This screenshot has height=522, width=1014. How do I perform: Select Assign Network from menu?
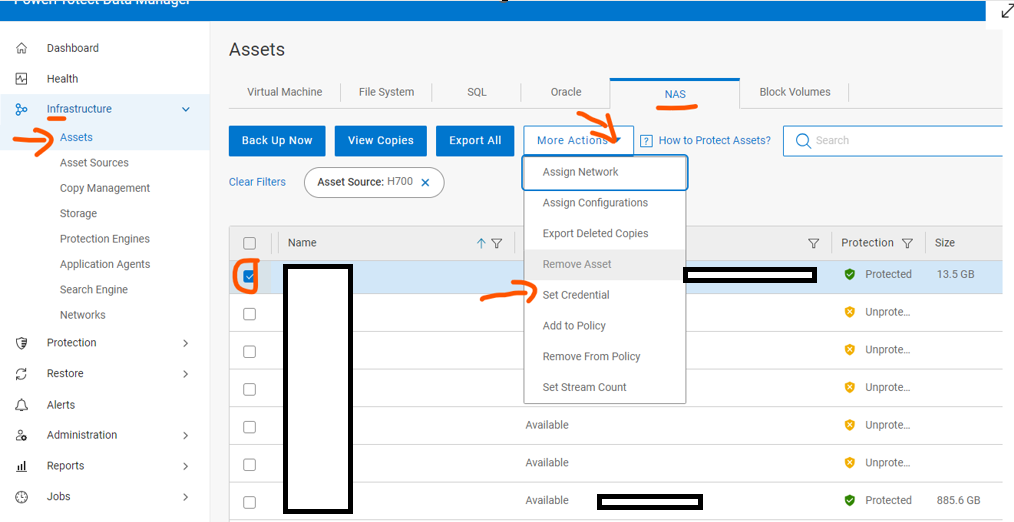pos(605,172)
